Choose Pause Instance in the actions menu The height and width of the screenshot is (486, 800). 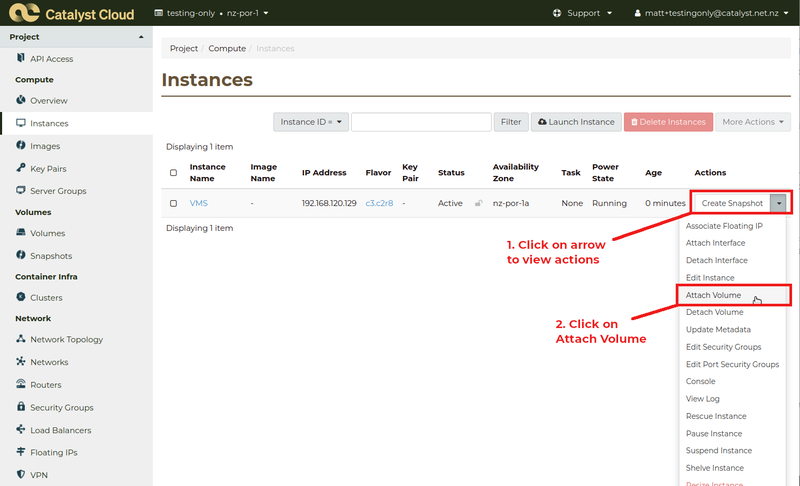(714, 433)
